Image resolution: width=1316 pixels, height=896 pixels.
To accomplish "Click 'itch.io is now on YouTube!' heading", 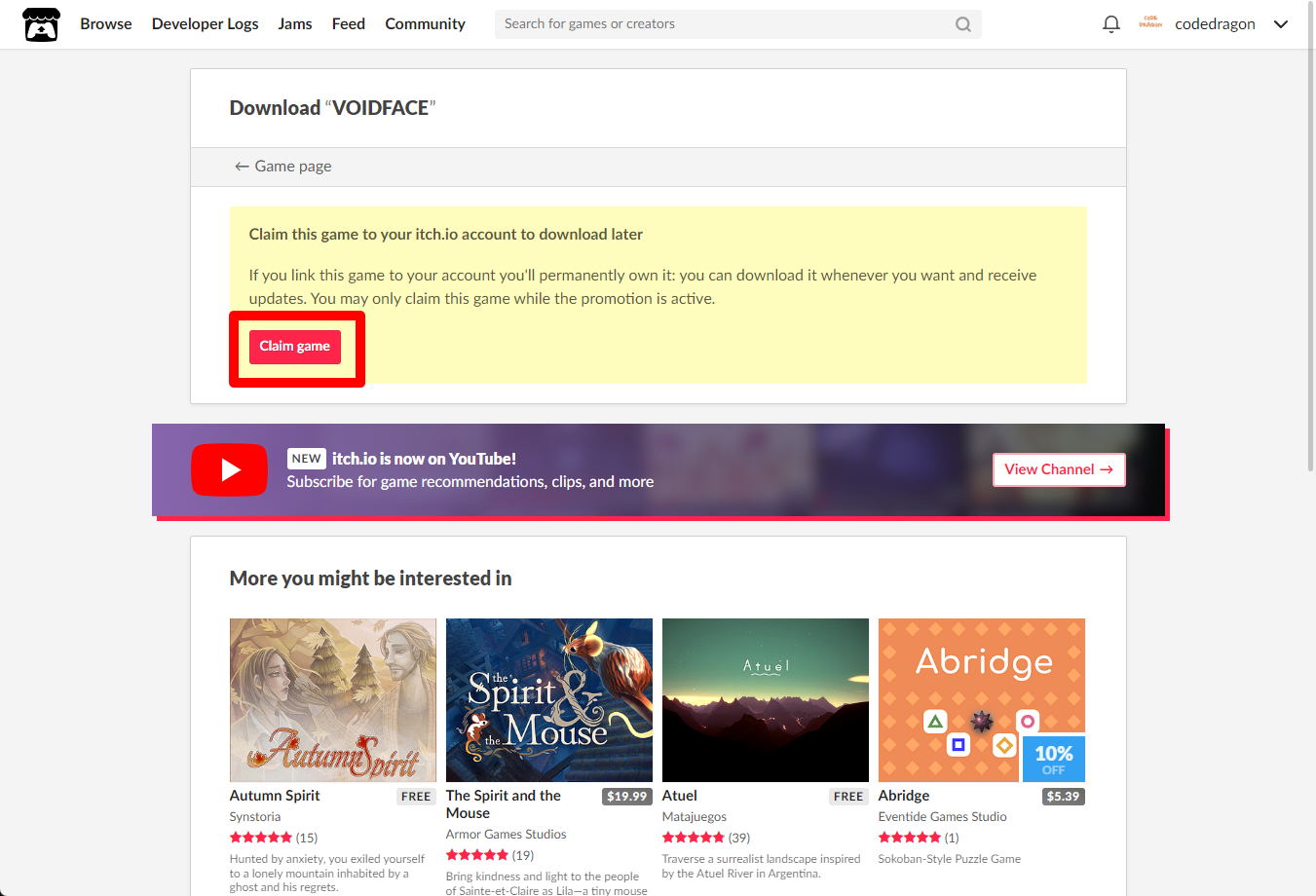I will point(424,459).
